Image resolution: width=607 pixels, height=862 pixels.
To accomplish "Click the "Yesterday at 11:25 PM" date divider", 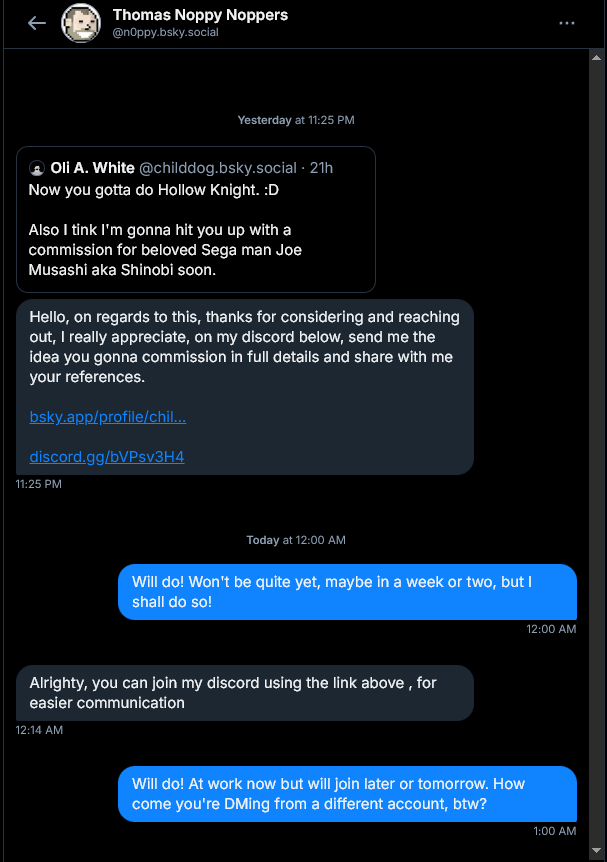I will pyautogui.click(x=296, y=120).
